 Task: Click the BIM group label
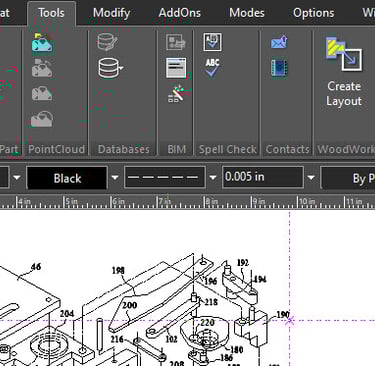pos(176,149)
